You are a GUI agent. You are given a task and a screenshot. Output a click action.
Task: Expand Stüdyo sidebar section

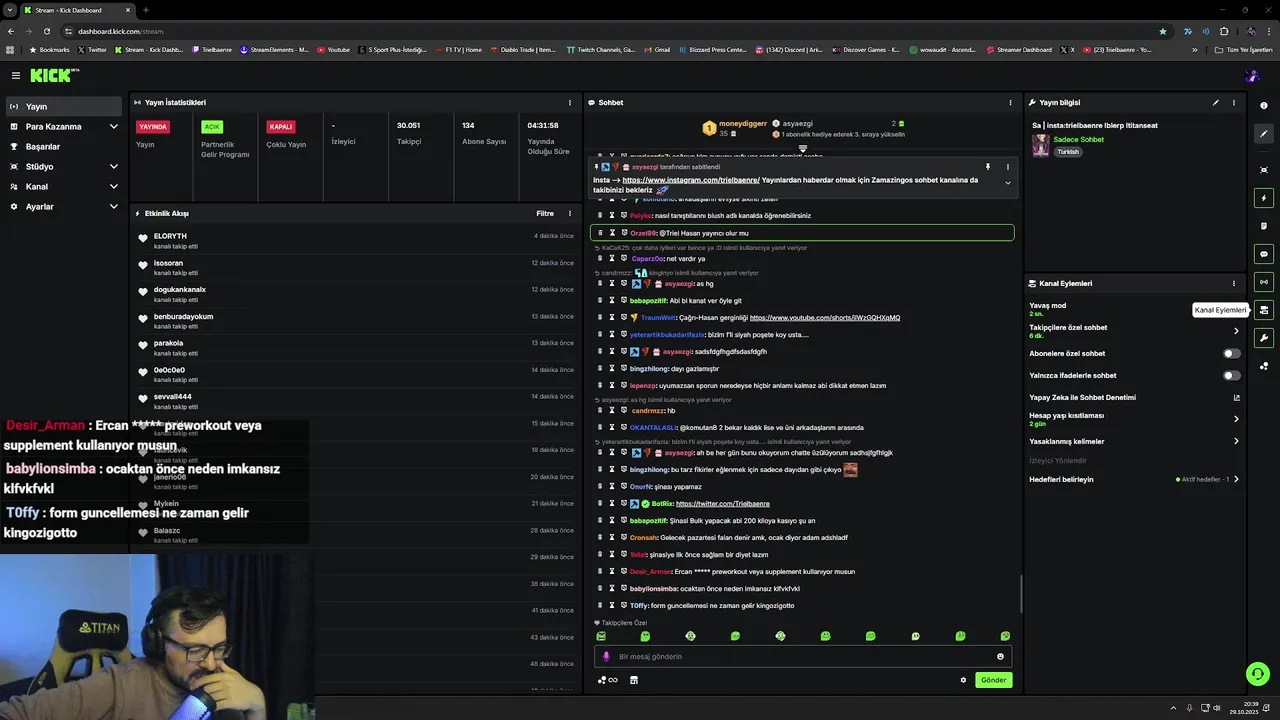[x=64, y=167]
